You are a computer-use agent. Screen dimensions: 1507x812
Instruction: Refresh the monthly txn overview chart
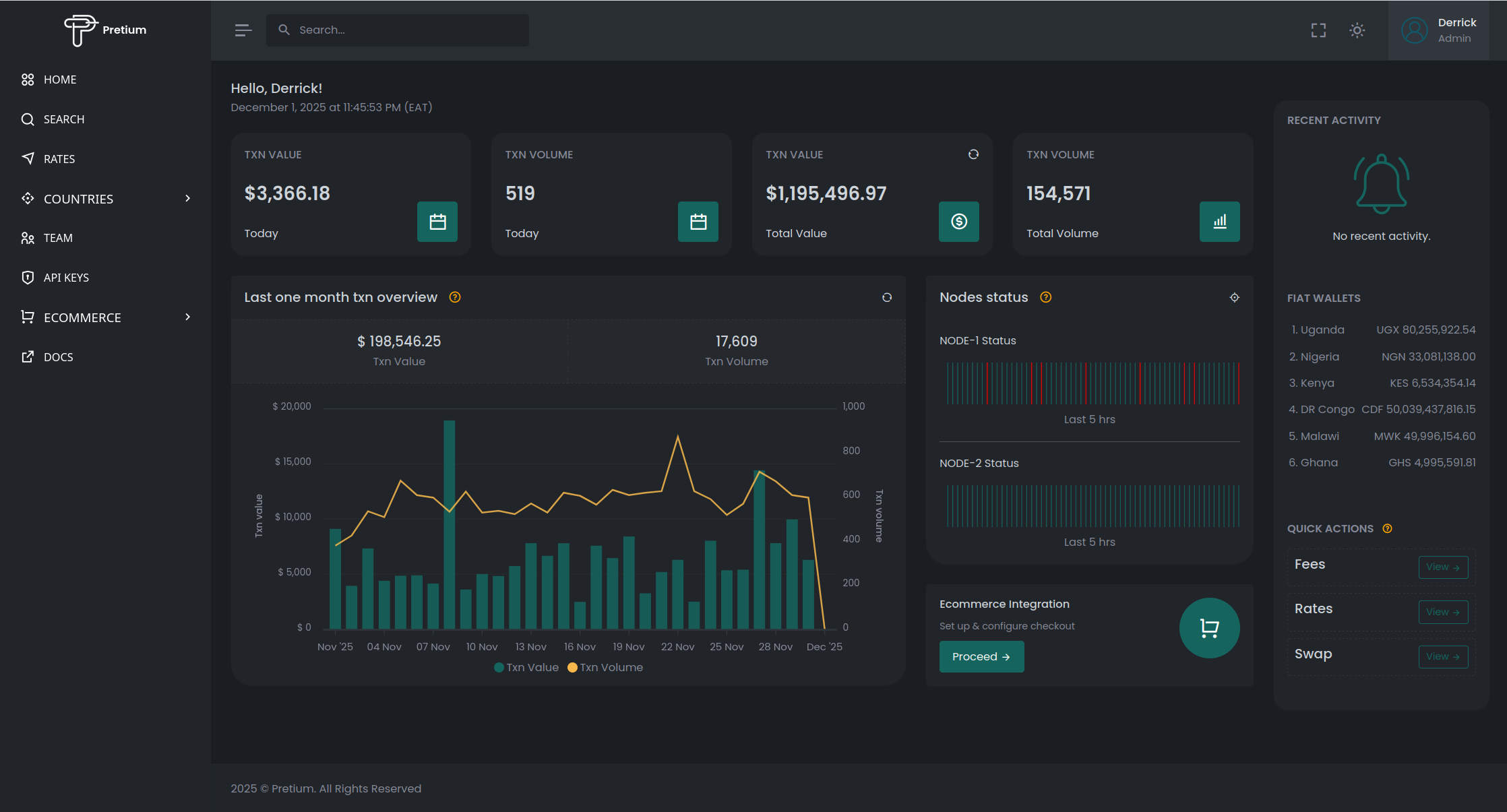pos(887,297)
